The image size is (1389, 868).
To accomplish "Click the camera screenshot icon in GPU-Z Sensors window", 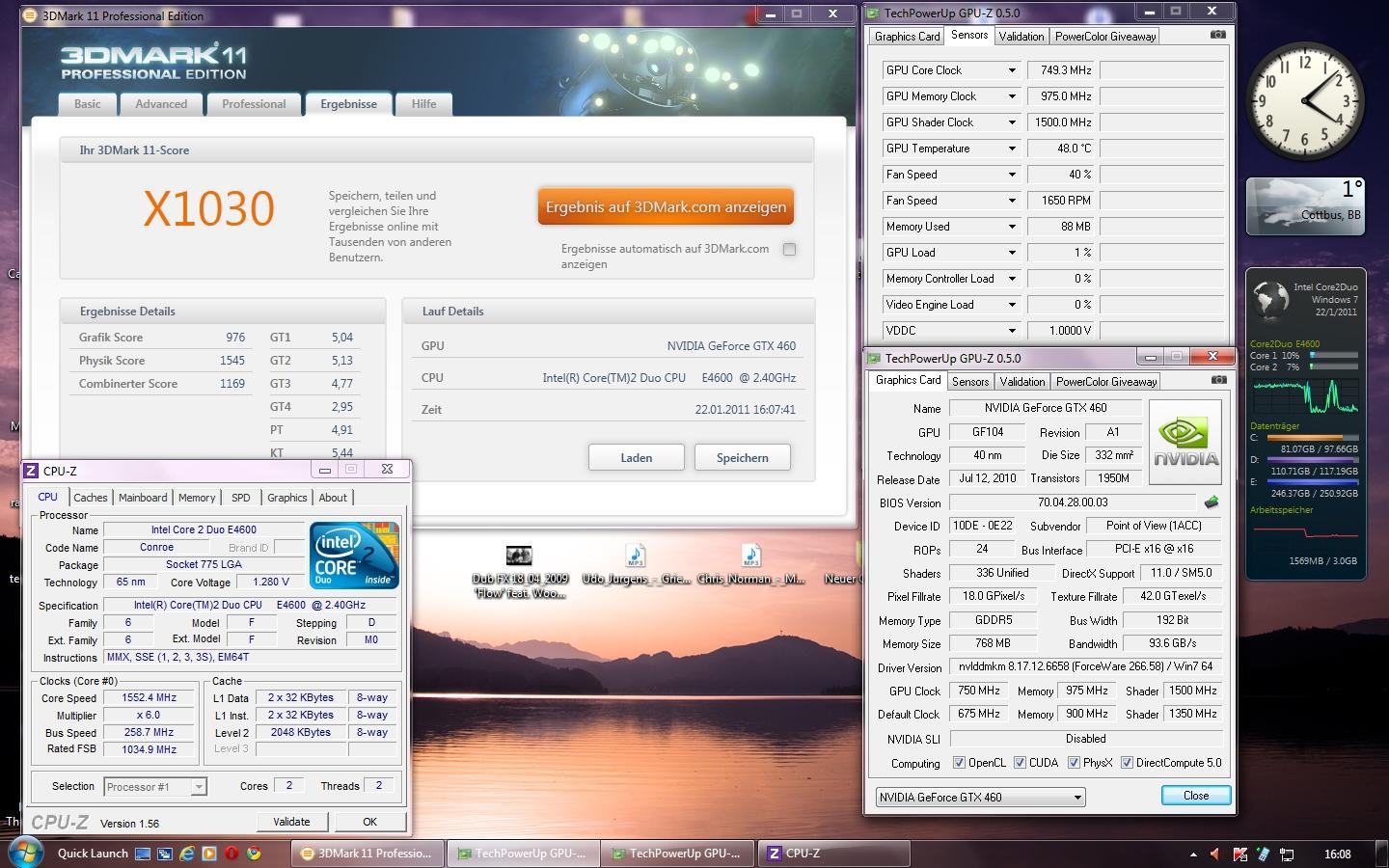I will pos(1218,35).
